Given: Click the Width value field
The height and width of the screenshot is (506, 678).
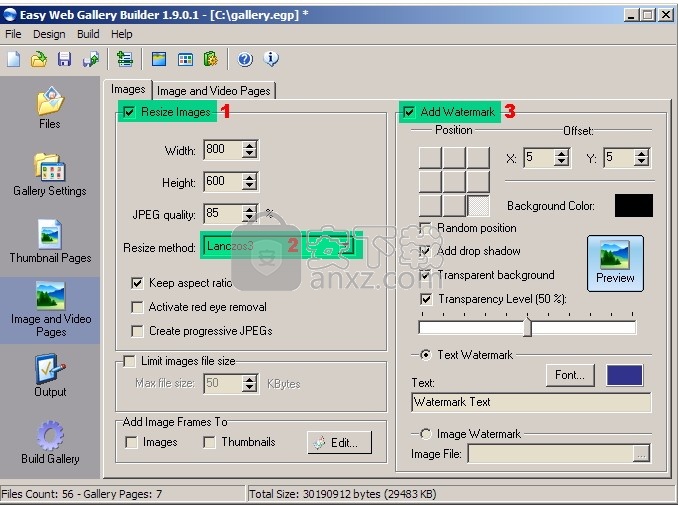Looking at the screenshot, I should [223, 150].
